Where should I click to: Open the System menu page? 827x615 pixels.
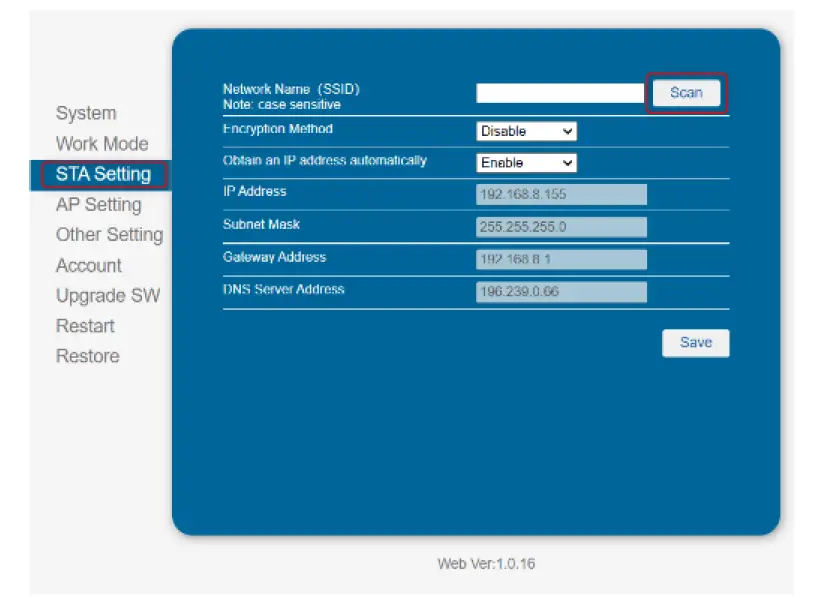[x=86, y=113]
